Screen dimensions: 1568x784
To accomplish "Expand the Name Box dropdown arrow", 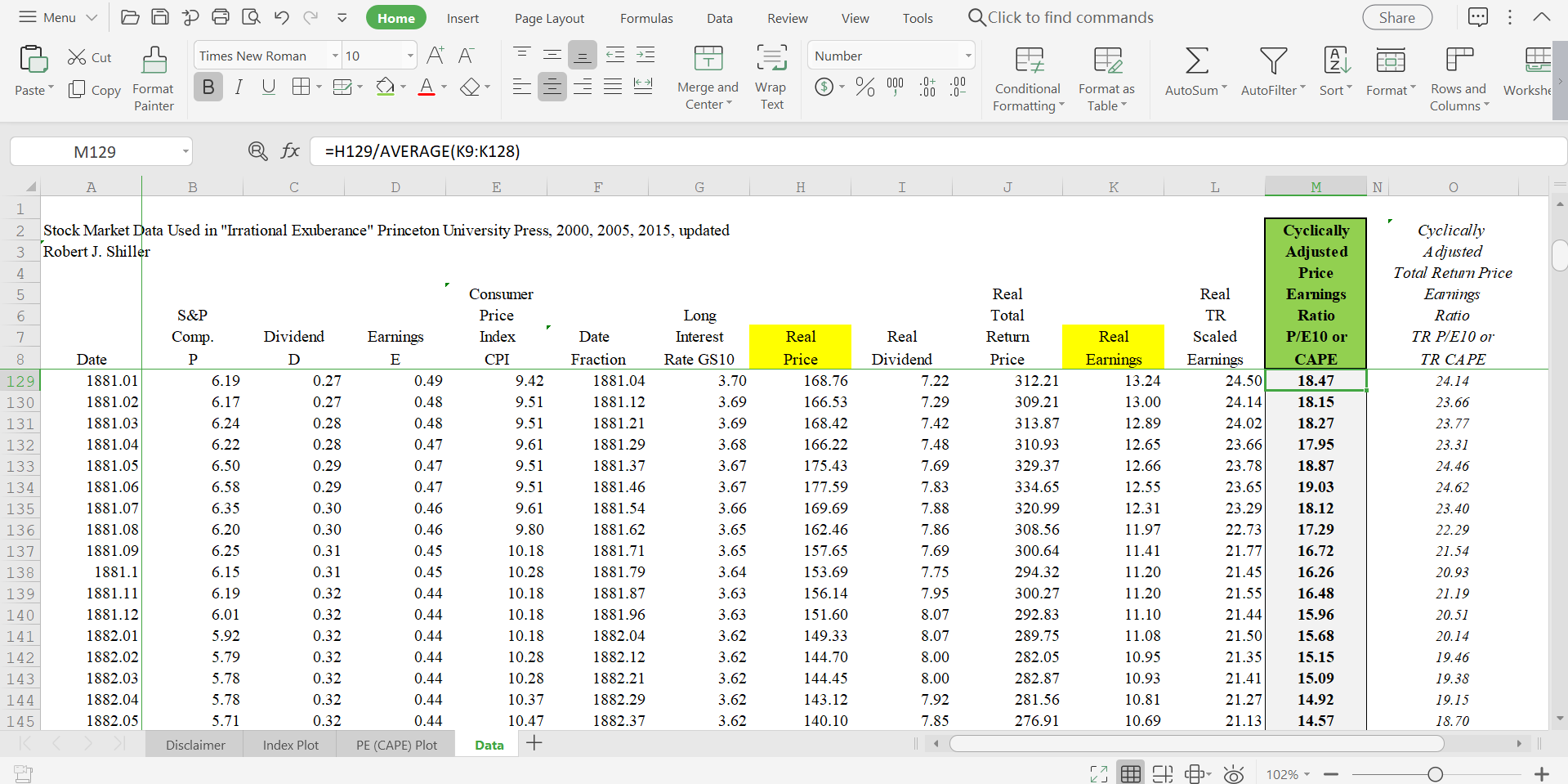I will (x=185, y=151).
